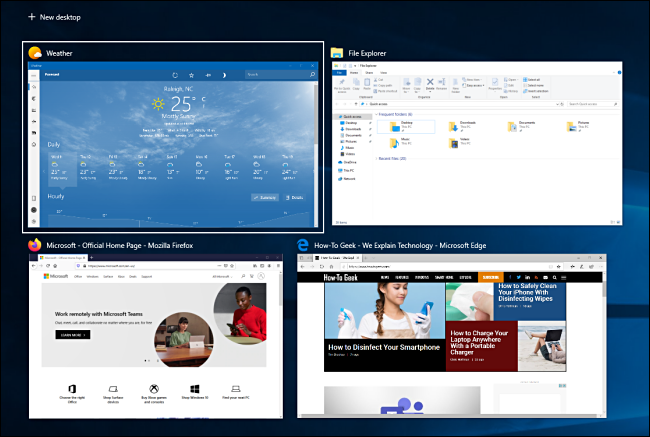Open a new tab in Firefox

[91, 257]
